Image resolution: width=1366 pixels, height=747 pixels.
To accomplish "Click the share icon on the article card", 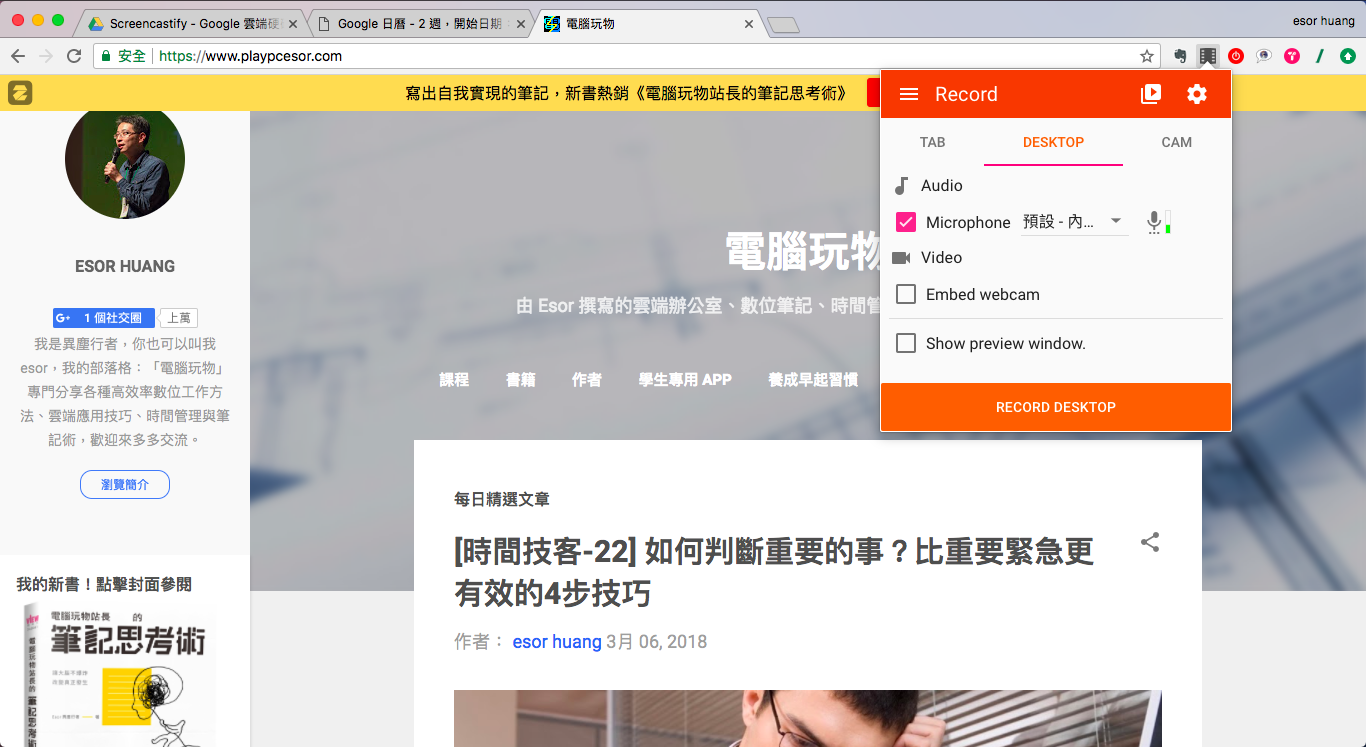I will pos(1150,542).
